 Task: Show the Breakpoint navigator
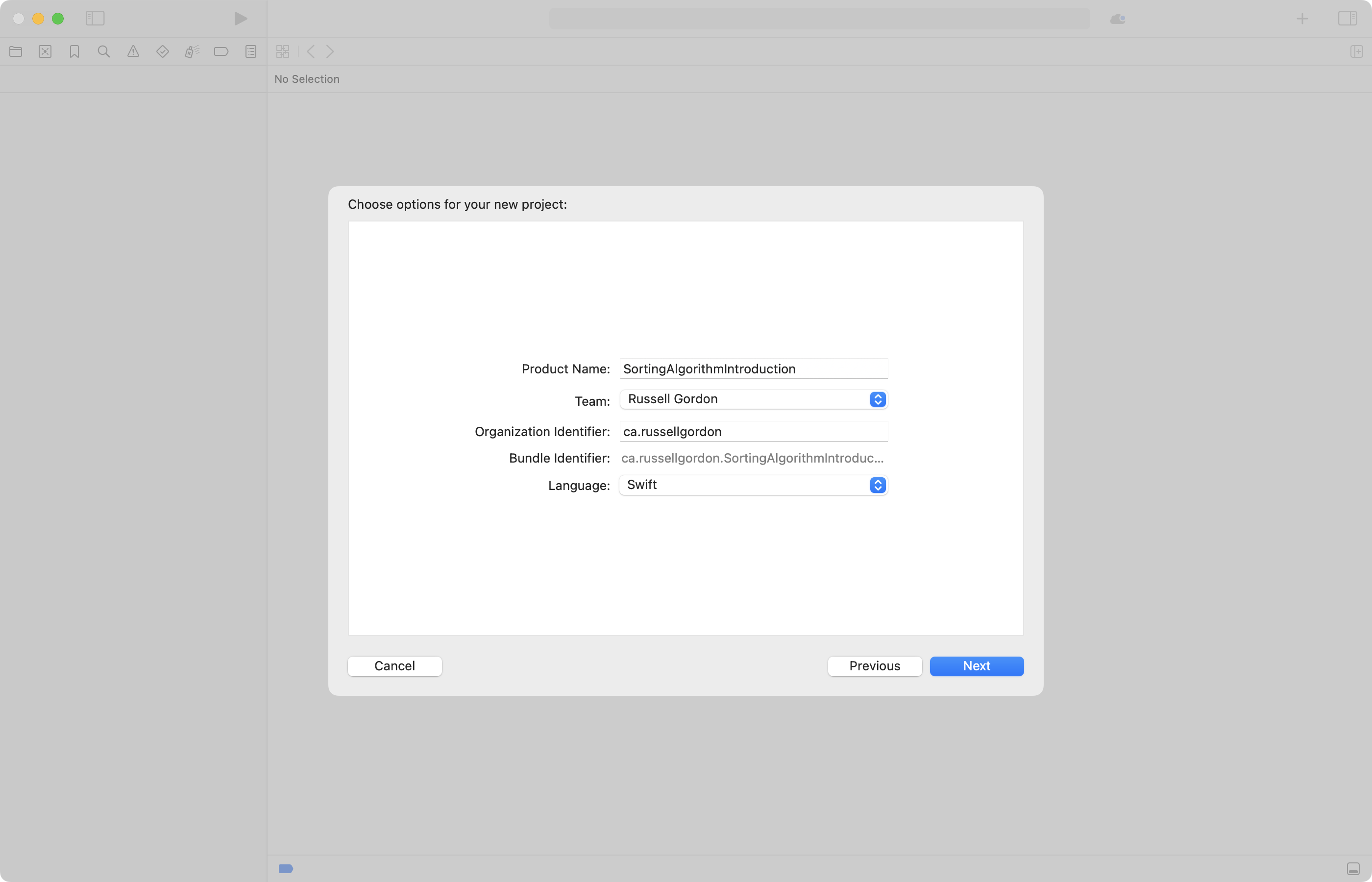pyautogui.click(x=221, y=51)
